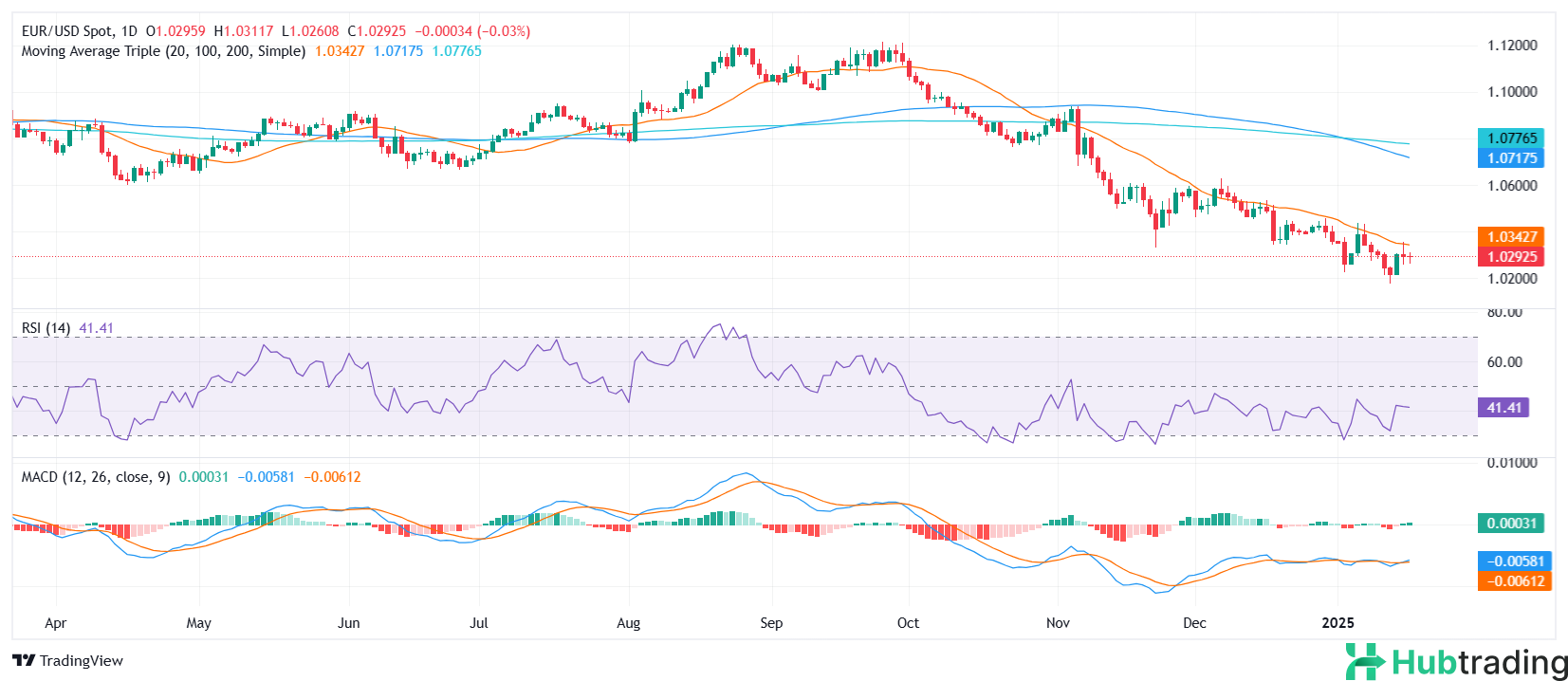The height and width of the screenshot is (681, 1568).
Task: Click the TradingView logo icon
Action: pos(24,661)
